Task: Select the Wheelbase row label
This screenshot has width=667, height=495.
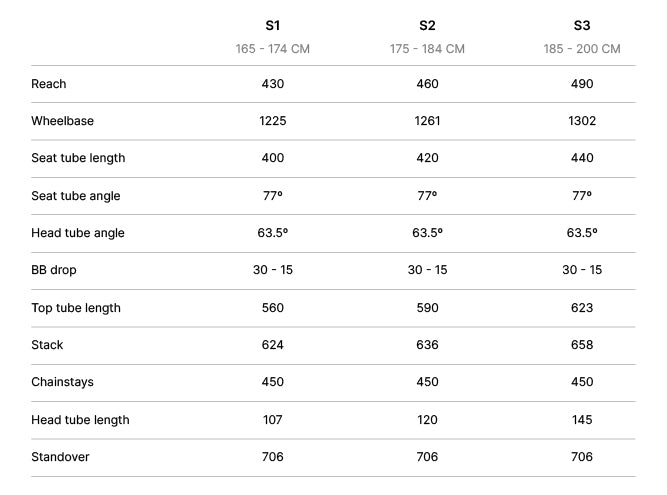Action: click(62, 121)
